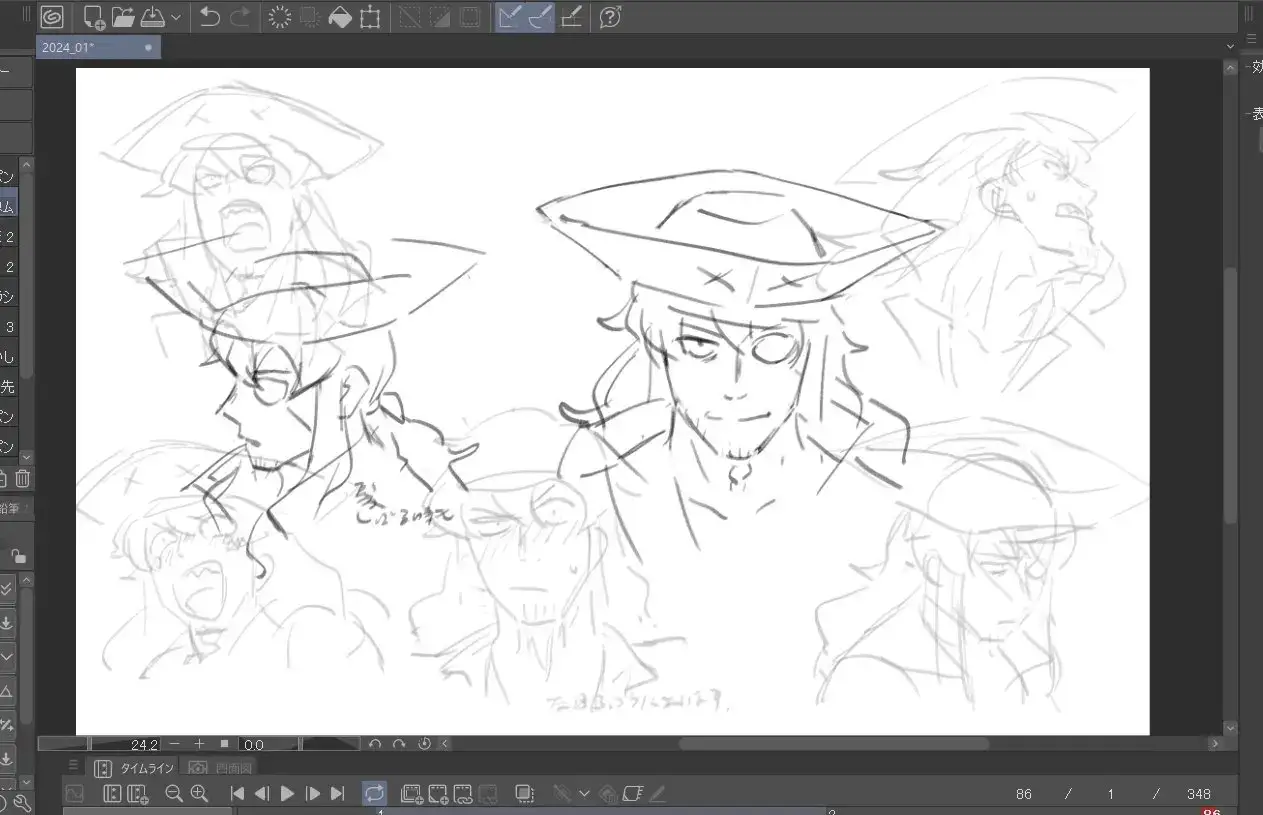Click the Undo arrow
Image resolution: width=1263 pixels, height=815 pixels.
[210, 17]
